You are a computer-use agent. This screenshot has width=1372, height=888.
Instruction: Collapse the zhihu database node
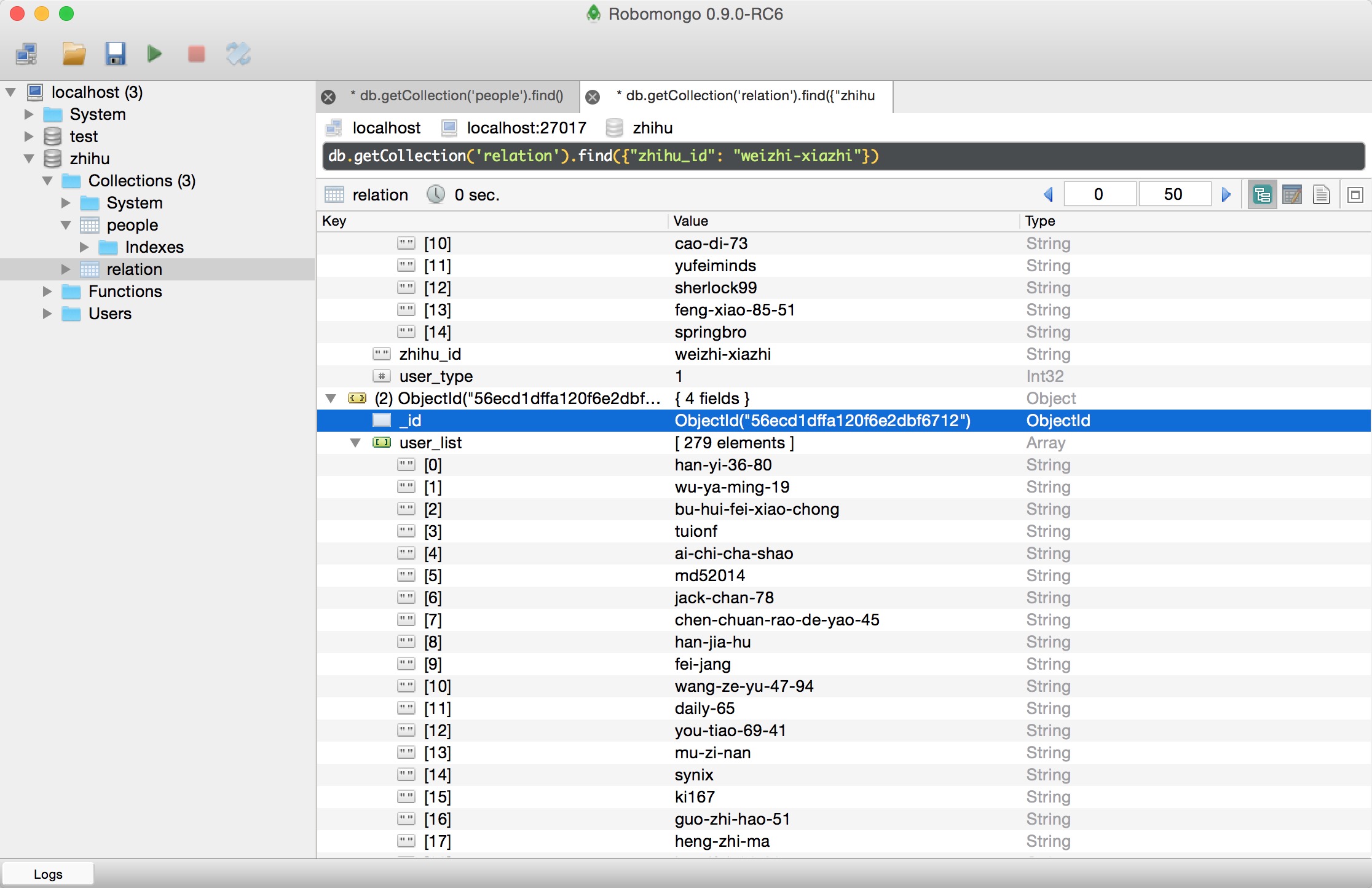click(28, 159)
